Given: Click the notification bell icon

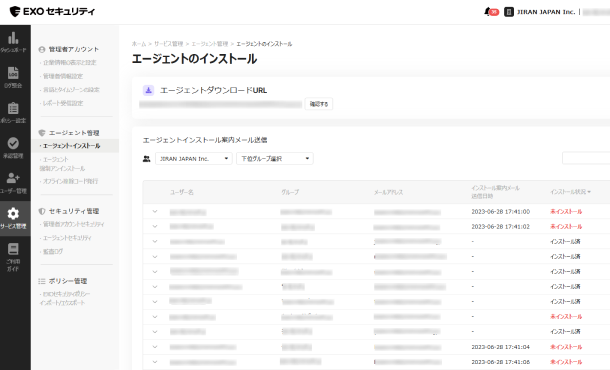Looking at the screenshot, I should coord(488,12).
